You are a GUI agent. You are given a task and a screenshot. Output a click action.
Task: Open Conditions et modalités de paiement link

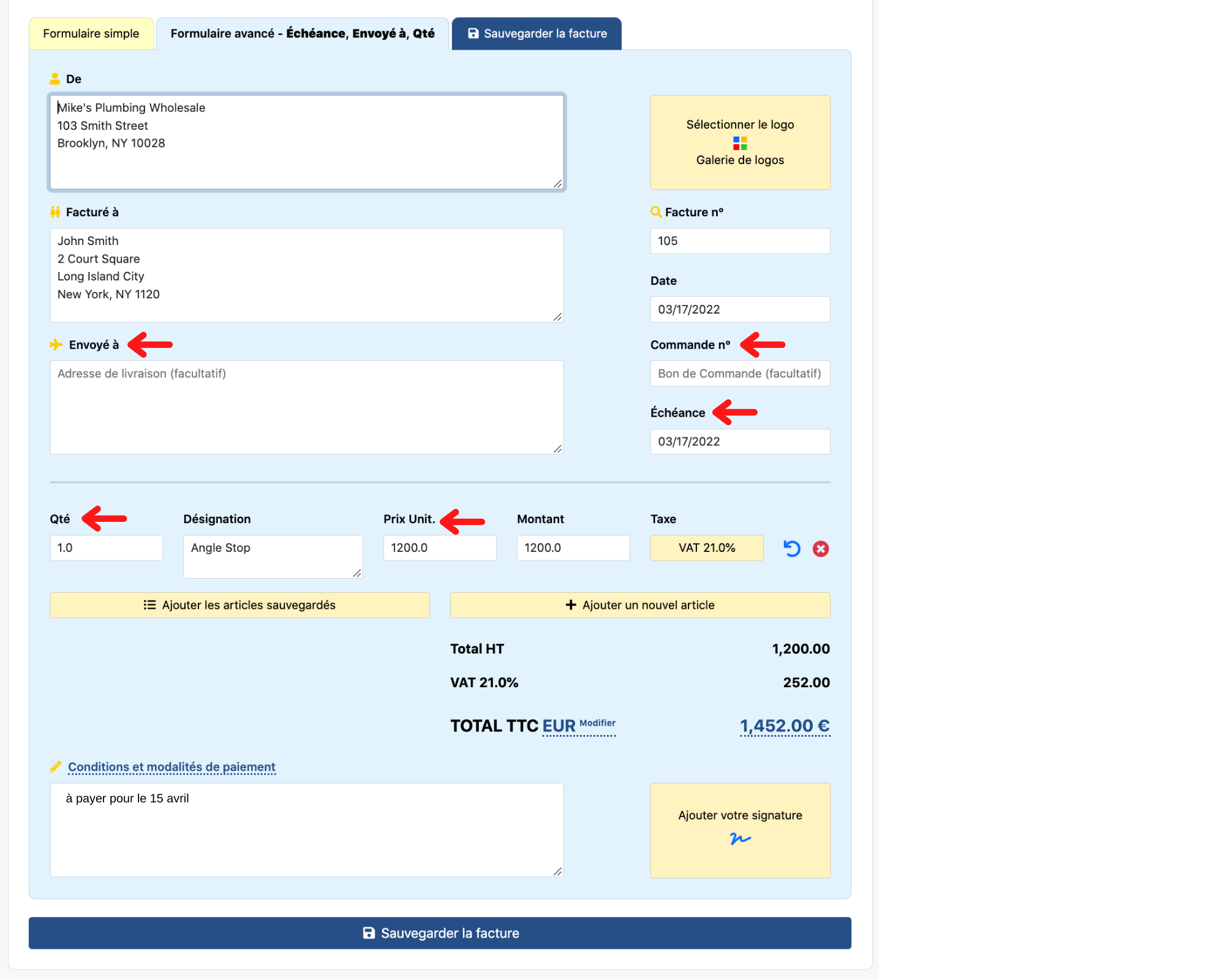point(171,767)
